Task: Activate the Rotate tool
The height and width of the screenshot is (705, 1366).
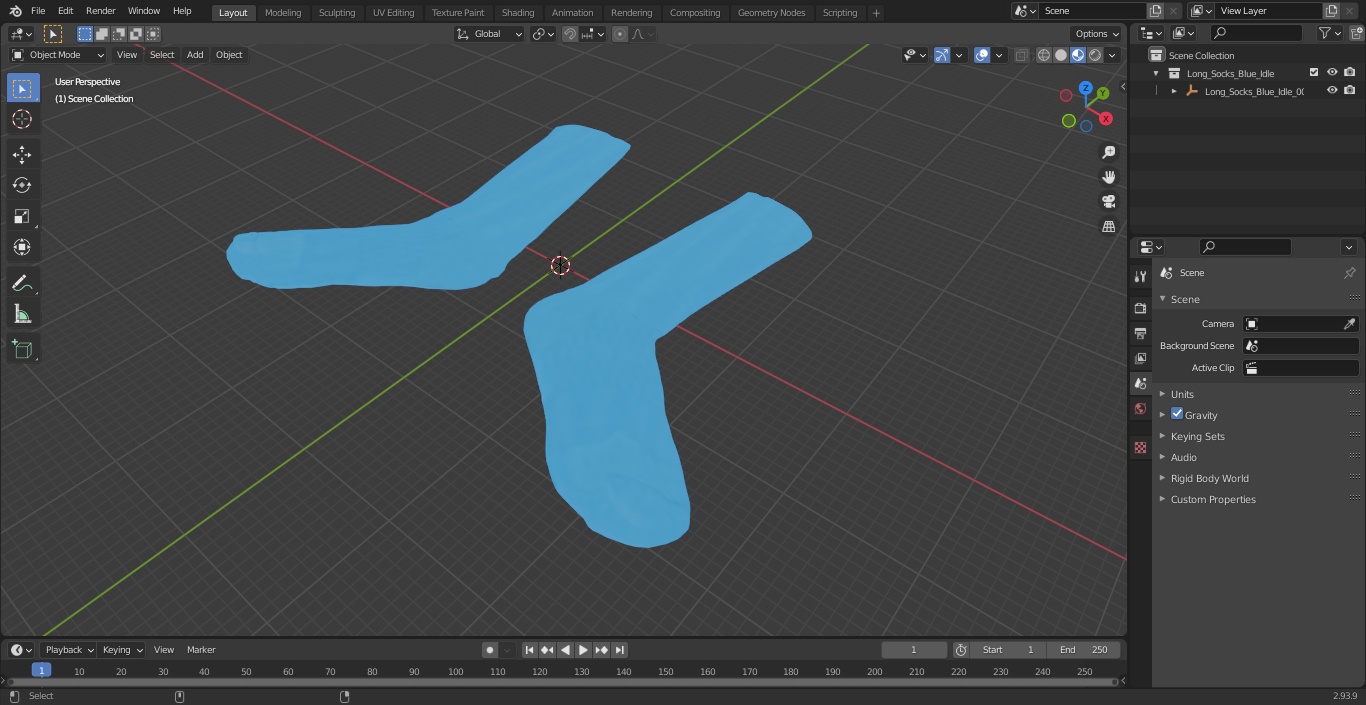Action: 22,185
